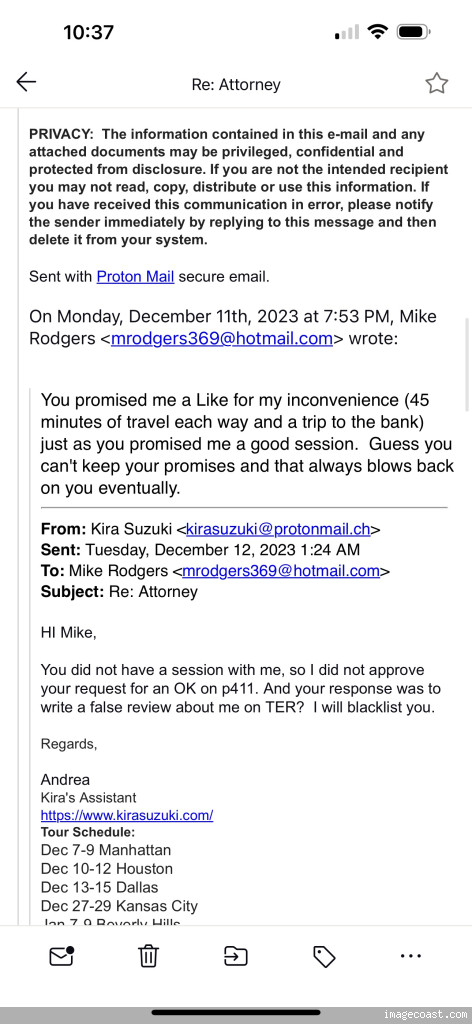Mark email as unread envelope icon
The image size is (472, 1024).
coord(61,956)
